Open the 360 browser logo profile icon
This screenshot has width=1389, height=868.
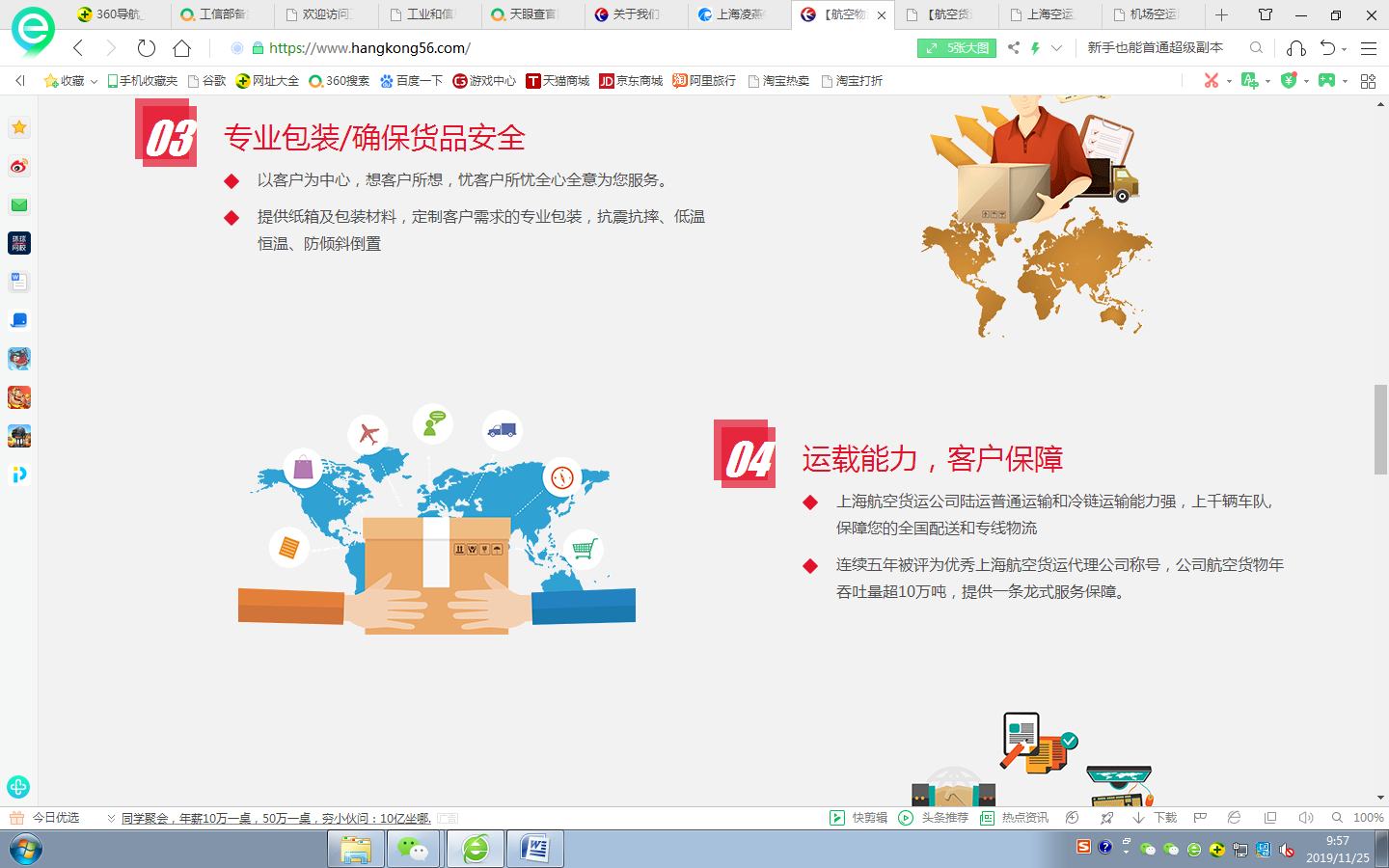[33, 31]
